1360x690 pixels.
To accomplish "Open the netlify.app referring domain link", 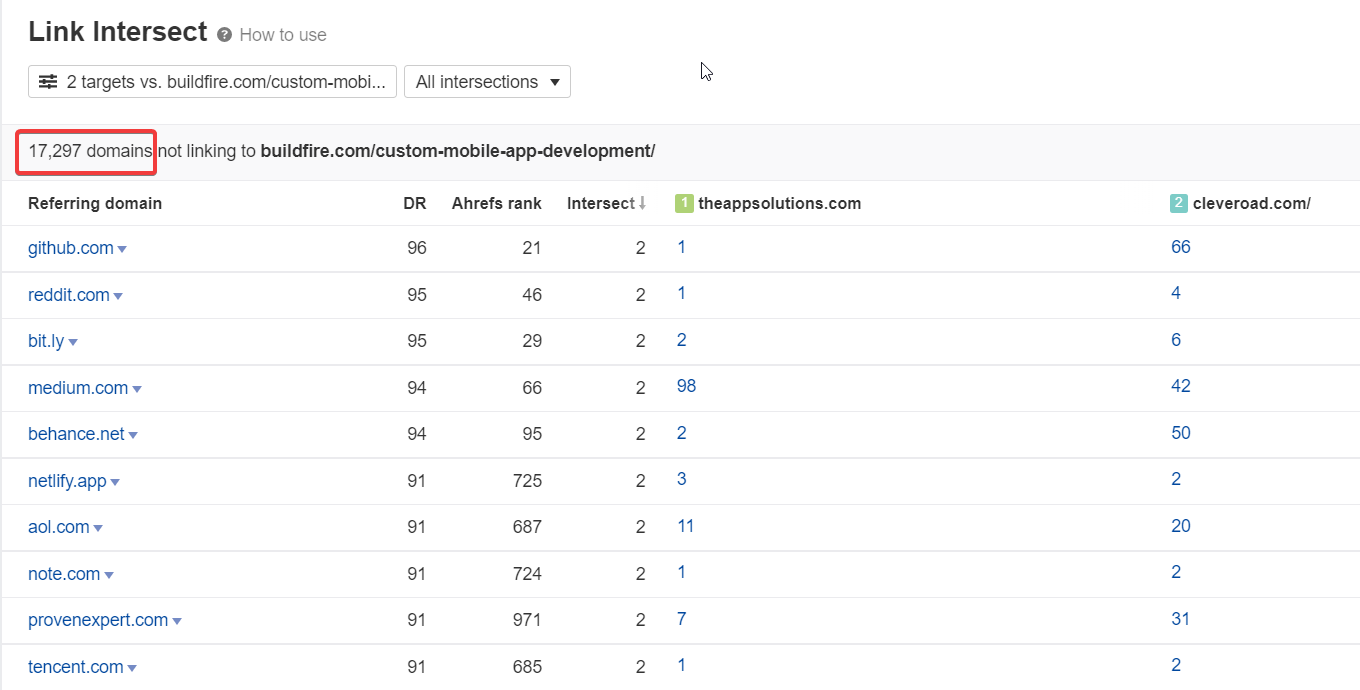I will point(67,481).
